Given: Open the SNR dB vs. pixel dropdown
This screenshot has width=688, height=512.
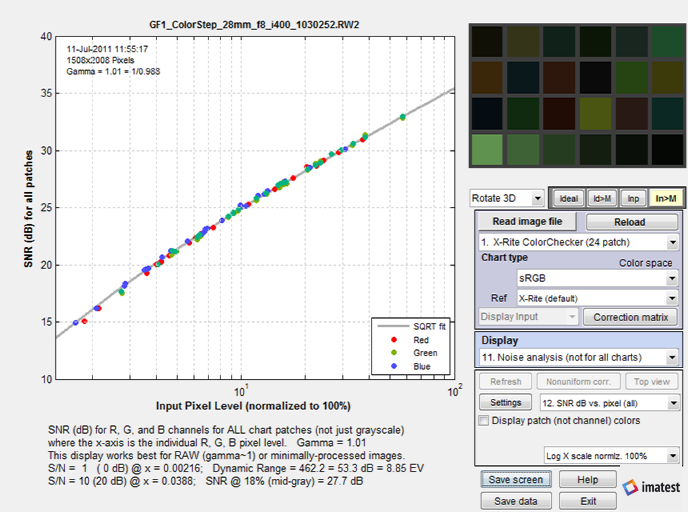Looking at the screenshot, I should (x=610, y=403).
